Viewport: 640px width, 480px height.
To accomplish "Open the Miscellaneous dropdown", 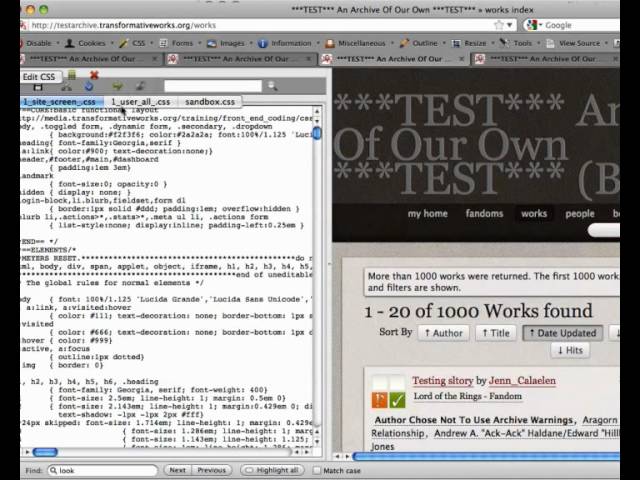I will pyautogui.click(x=359, y=43).
